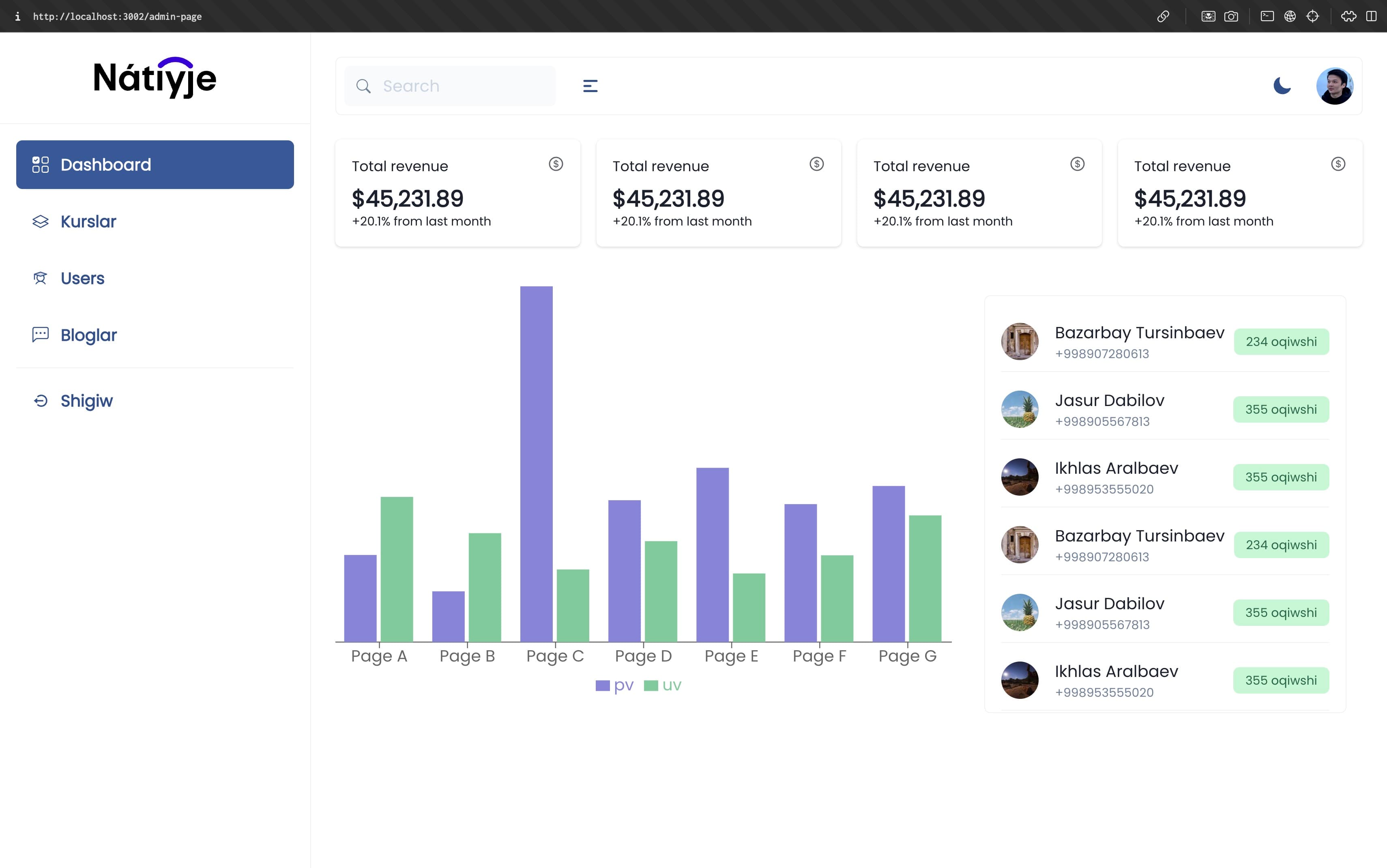The height and width of the screenshot is (868, 1387).
Task: Toggle dark mode with moon icon
Action: [x=1282, y=86]
